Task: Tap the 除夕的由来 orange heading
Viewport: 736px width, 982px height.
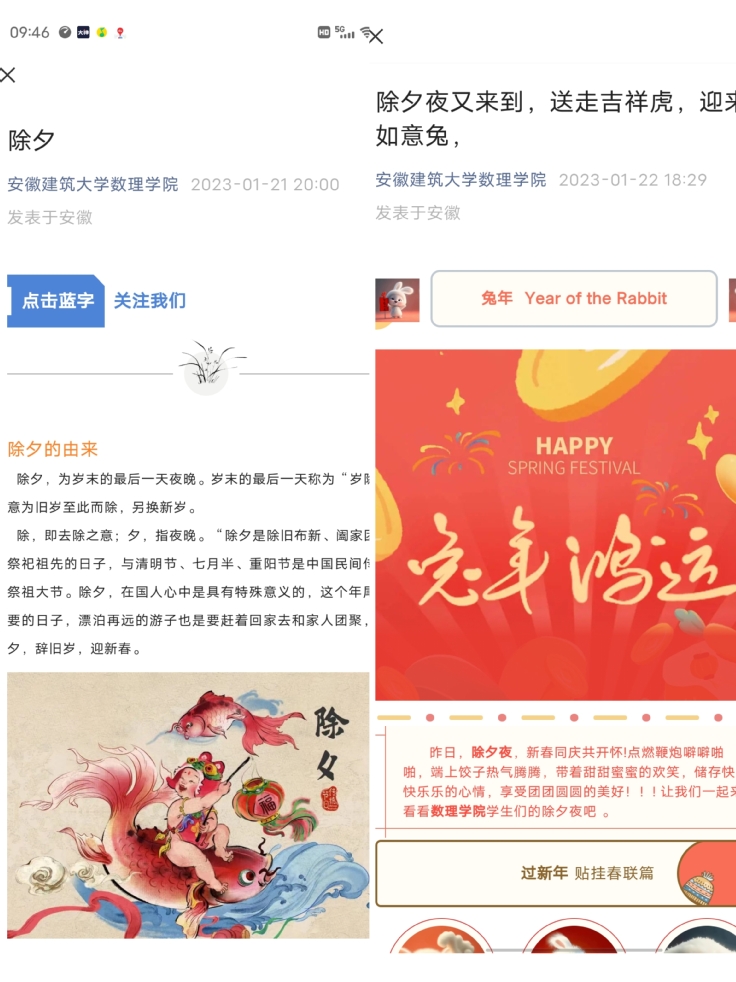Action: 53,449
